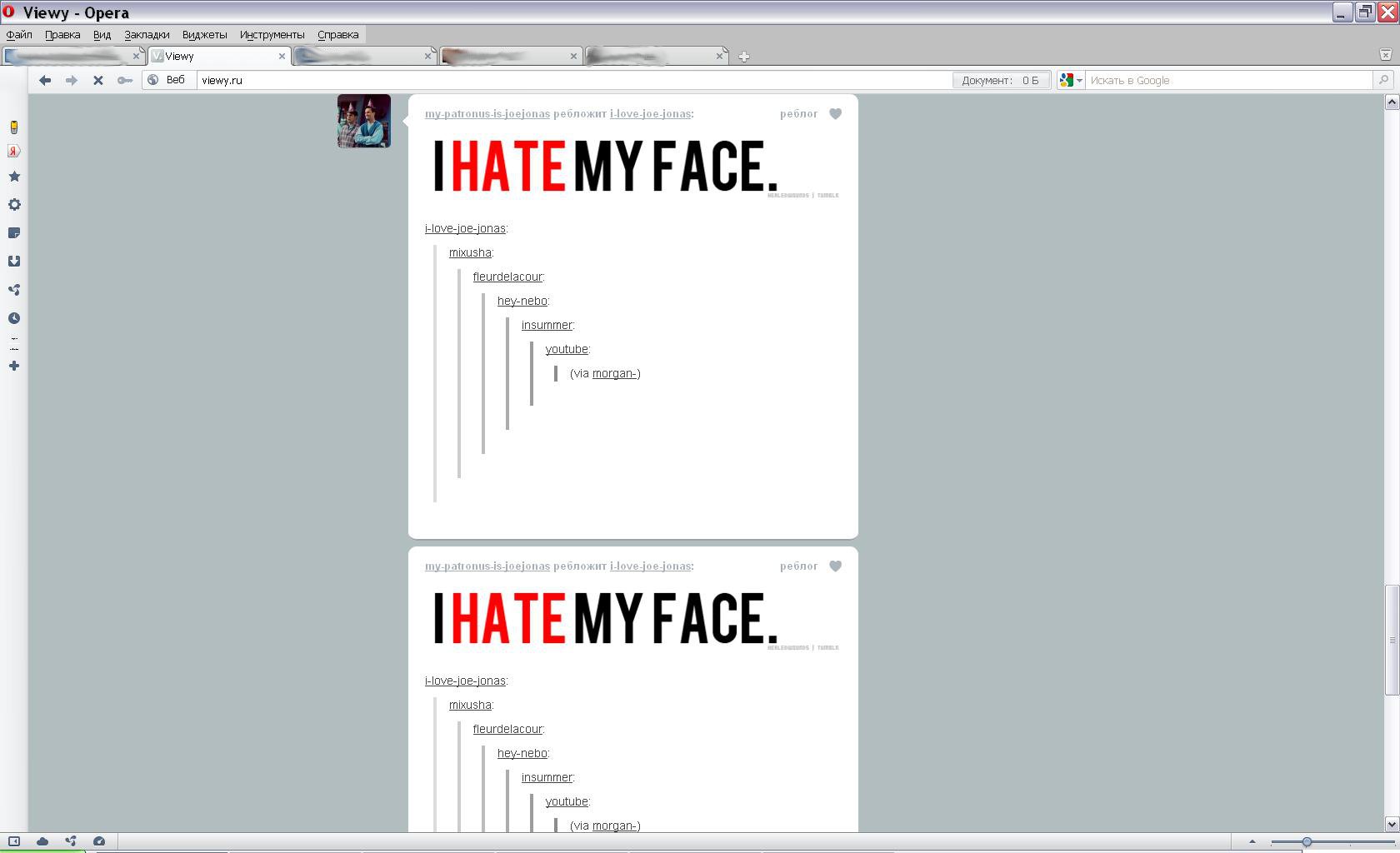Go forward with the Forward arrow button
Screen dimensions: 1400x853
pos(72,80)
